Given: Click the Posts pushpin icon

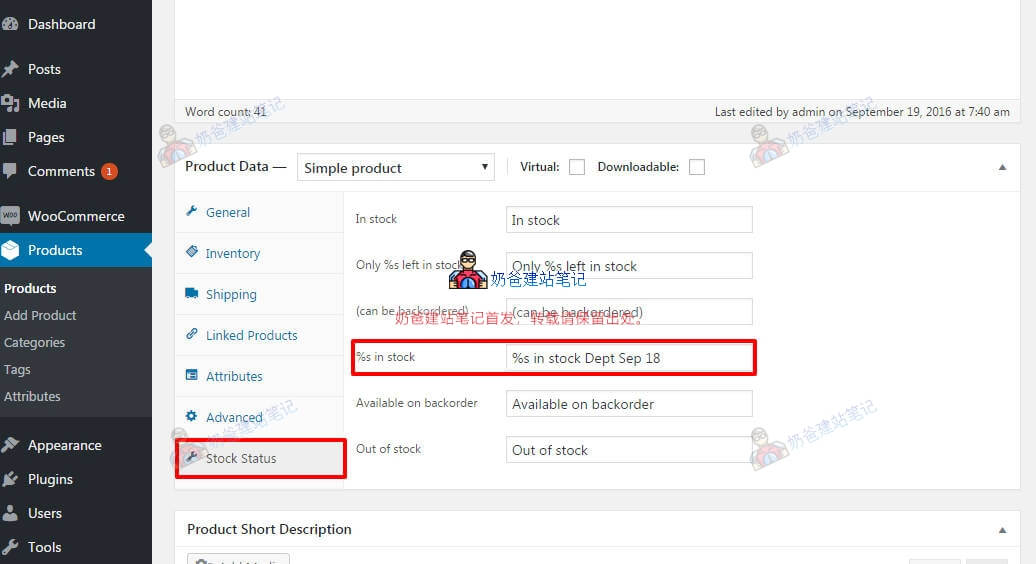Looking at the screenshot, I should click(10, 69).
